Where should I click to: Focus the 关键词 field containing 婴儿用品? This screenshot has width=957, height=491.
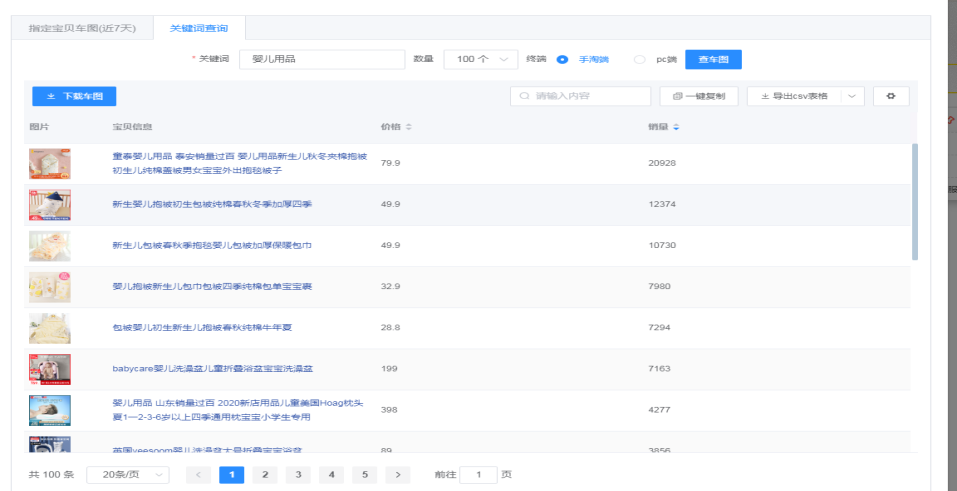322,59
